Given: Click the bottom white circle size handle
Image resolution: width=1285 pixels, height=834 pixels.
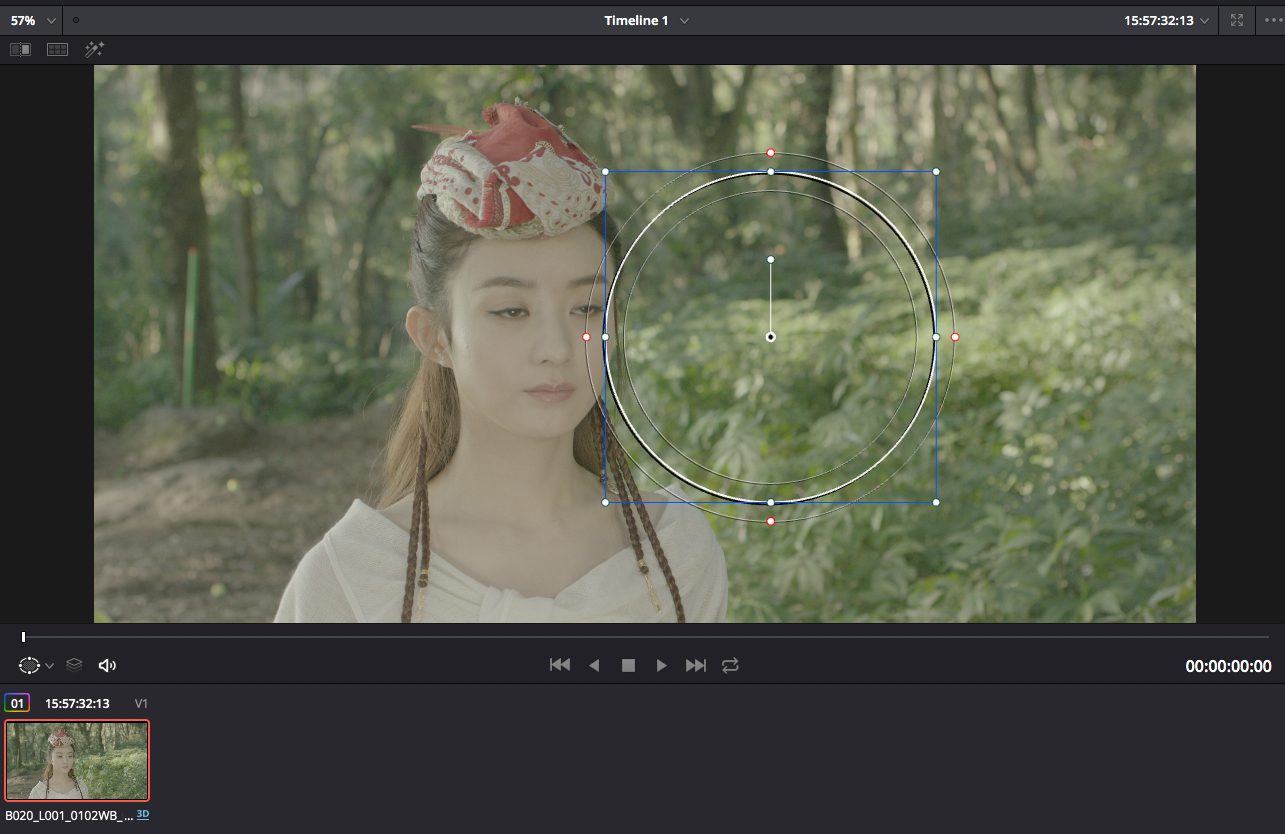Looking at the screenshot, I should click(x=771, y=502).
